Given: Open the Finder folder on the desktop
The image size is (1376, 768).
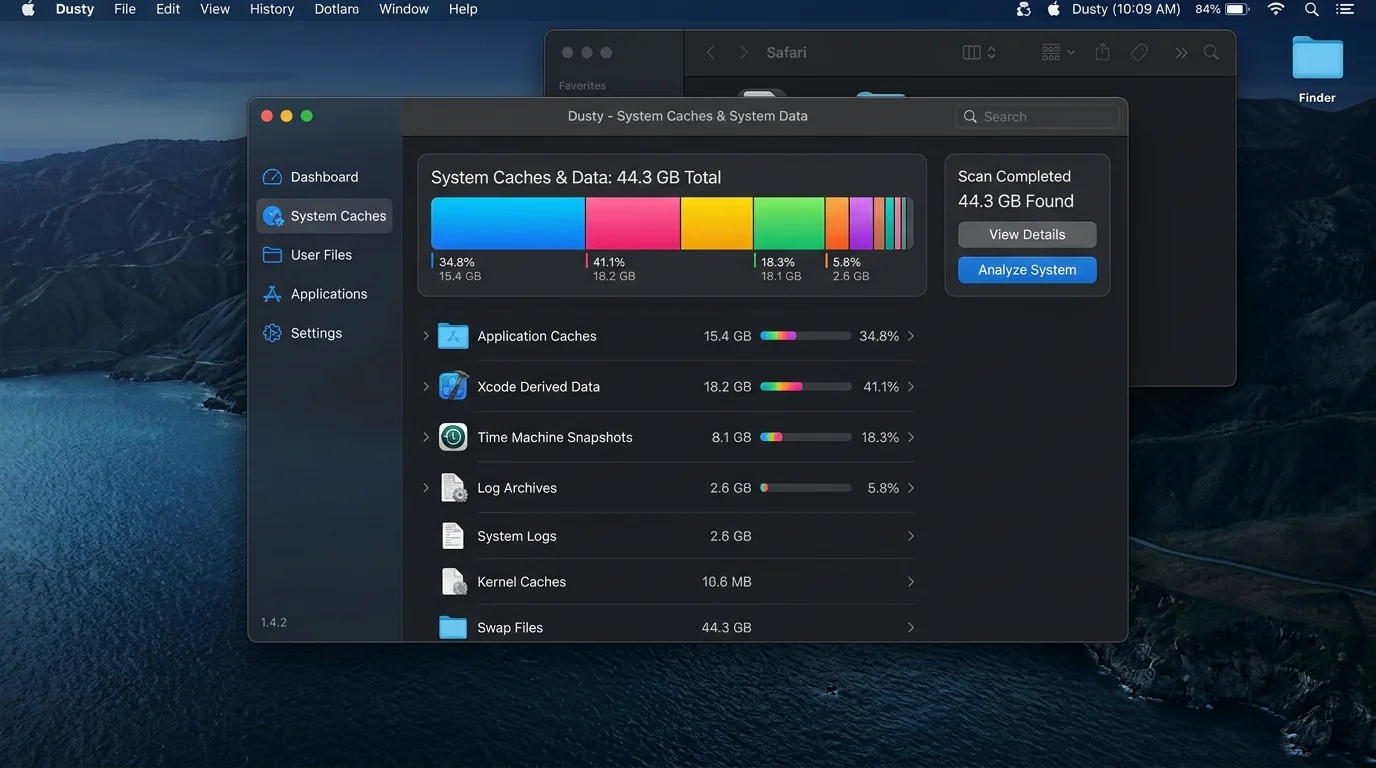Looking at the screenshot, I should coord(1317,58).
